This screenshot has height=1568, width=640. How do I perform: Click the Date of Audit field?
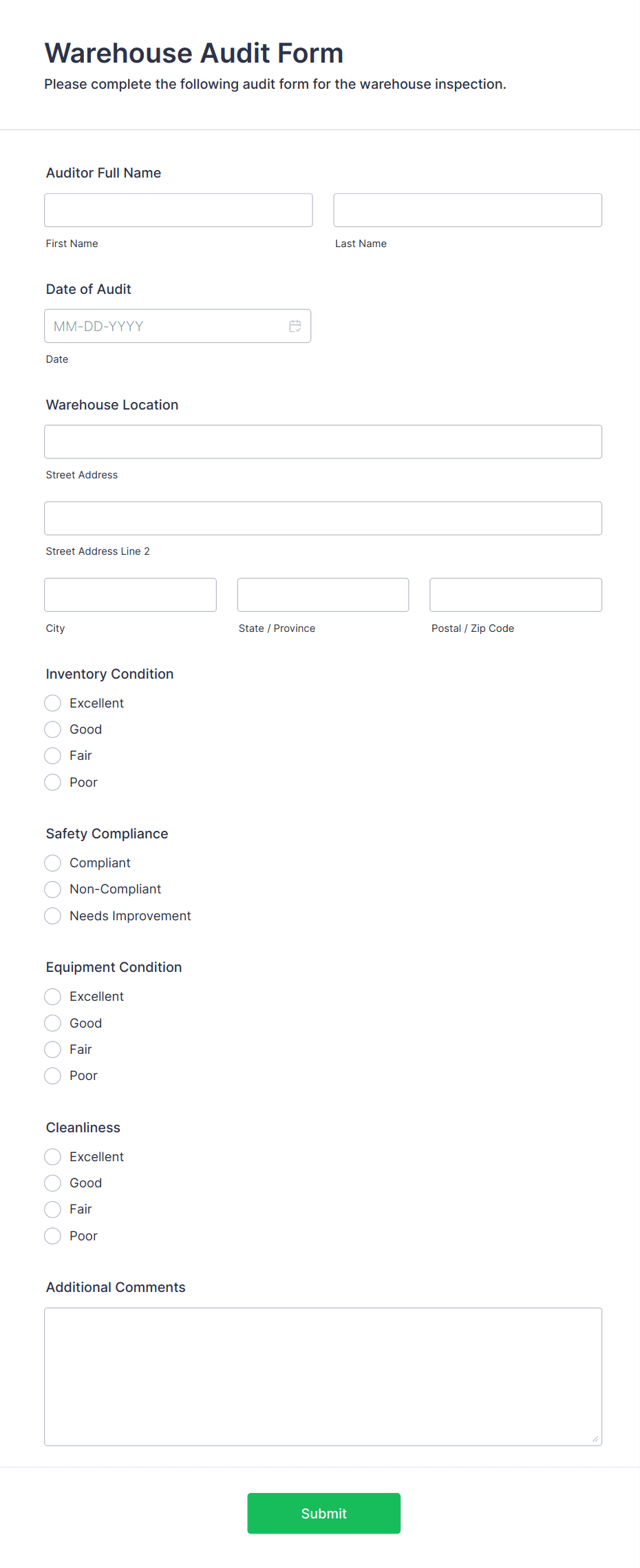tap(165, 326)
